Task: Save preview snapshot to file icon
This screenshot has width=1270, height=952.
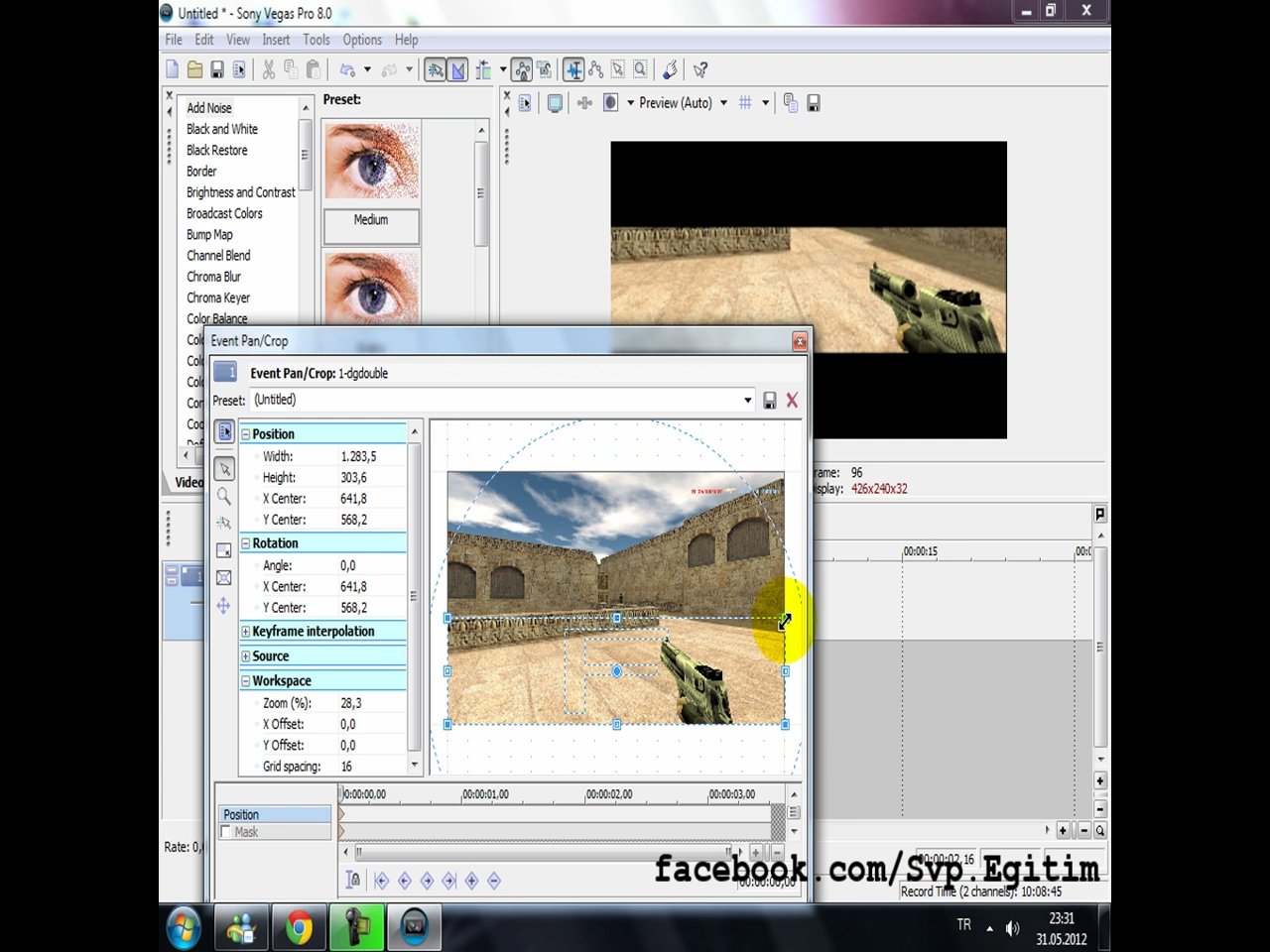Action: click(814, 103)
